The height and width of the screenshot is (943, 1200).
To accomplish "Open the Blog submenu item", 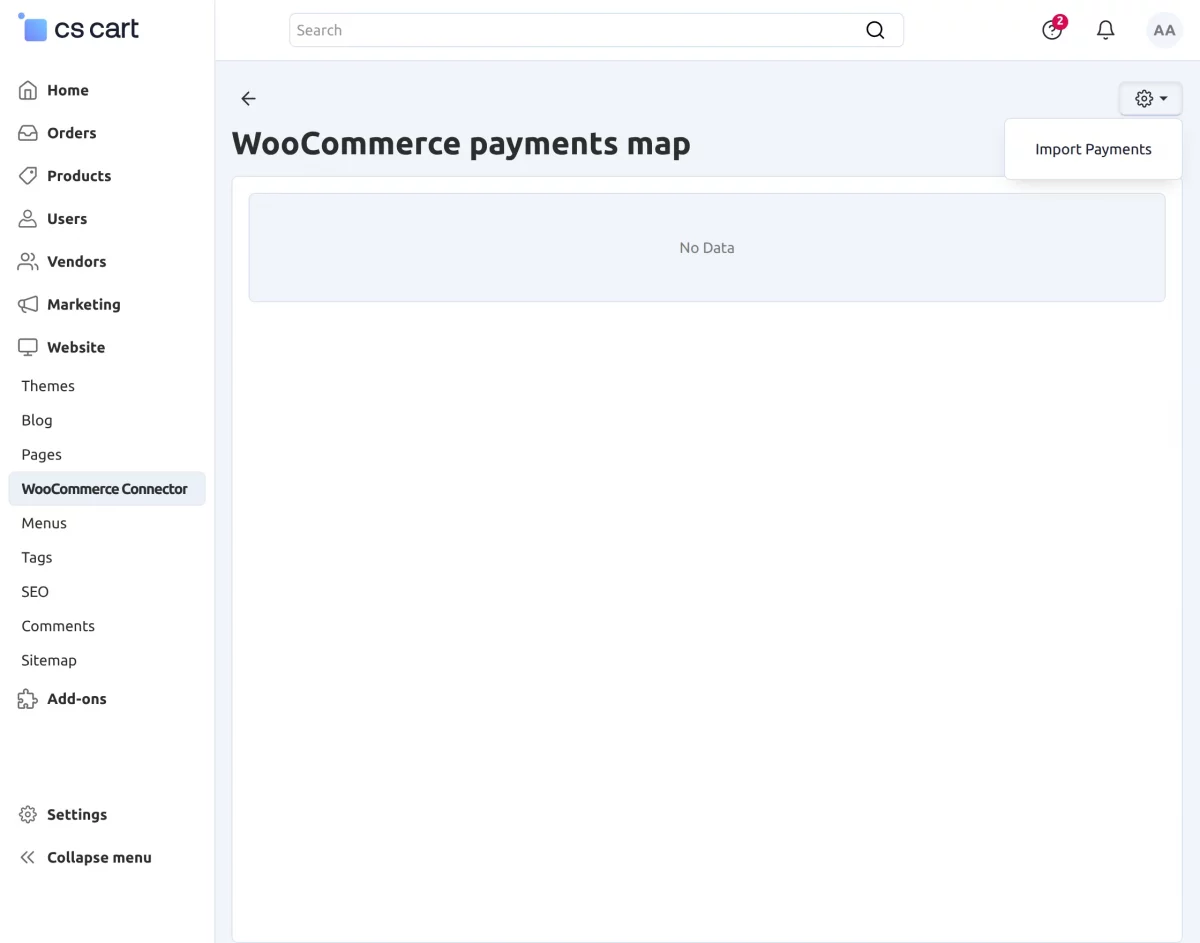I will pos(37,420).
